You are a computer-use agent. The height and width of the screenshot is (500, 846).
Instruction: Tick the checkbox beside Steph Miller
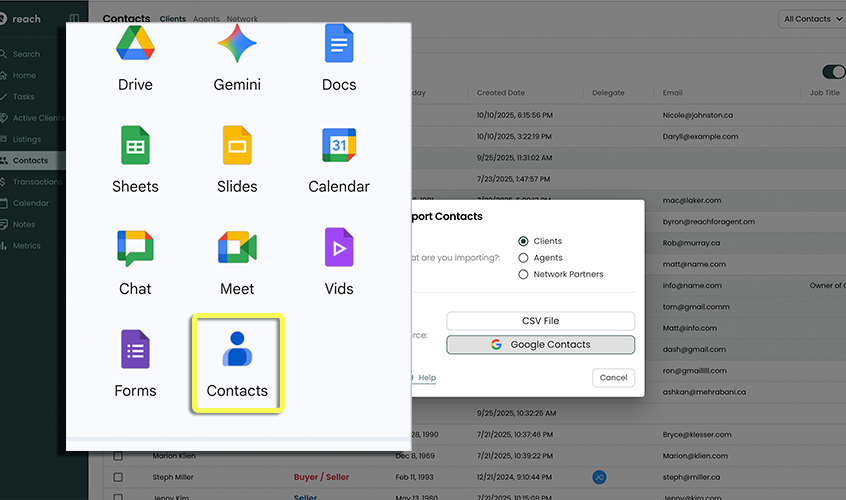tap(118, 477)
